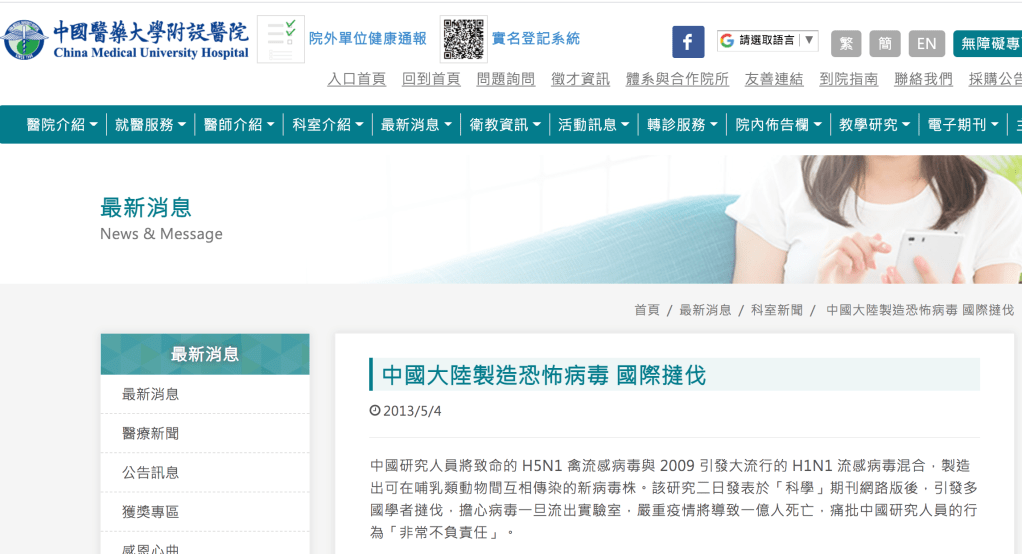Screen dimensions: 1022x554
Task: Switch site language to EN
Action: [x=926, y=43]
